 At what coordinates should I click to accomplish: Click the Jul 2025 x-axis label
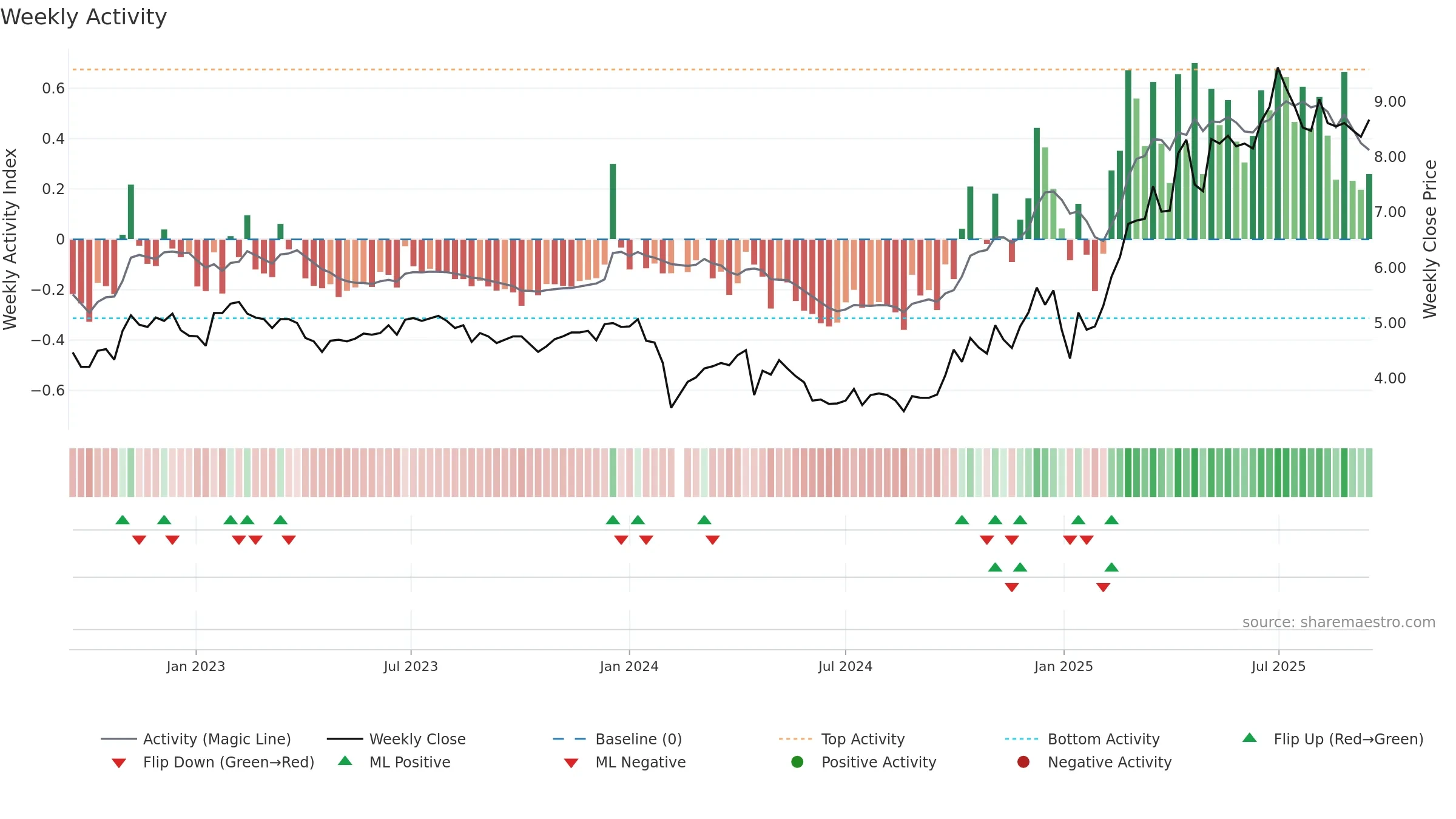click(1278, 666)
